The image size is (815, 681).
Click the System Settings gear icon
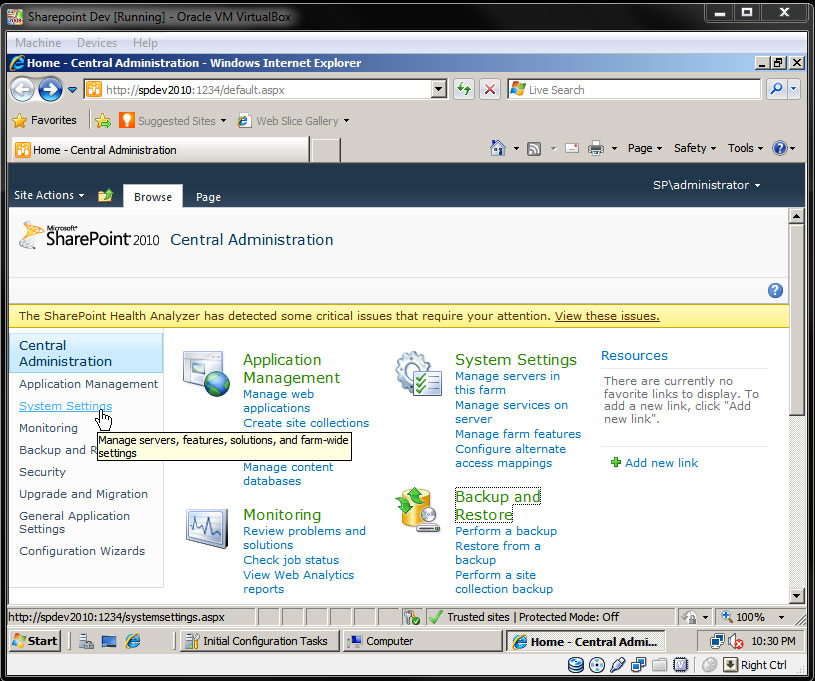click(x=418, y=373)
